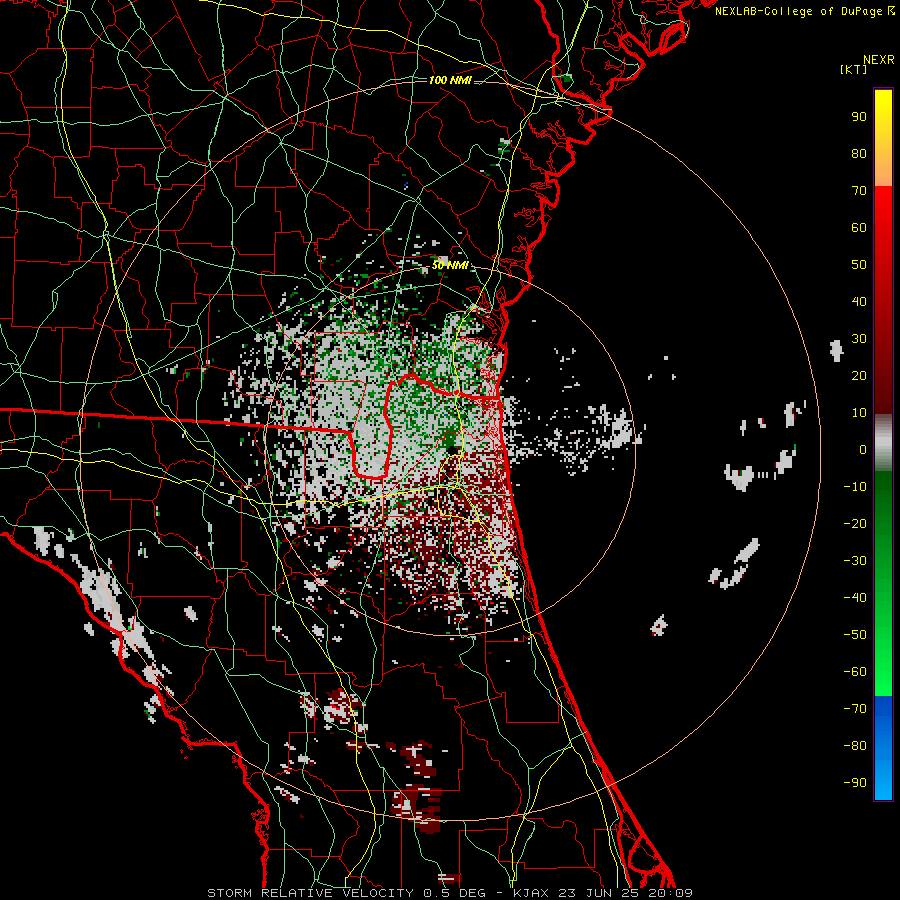Select the -90 value on the velocity scale

pyautogui.click(x=855, y=783)
